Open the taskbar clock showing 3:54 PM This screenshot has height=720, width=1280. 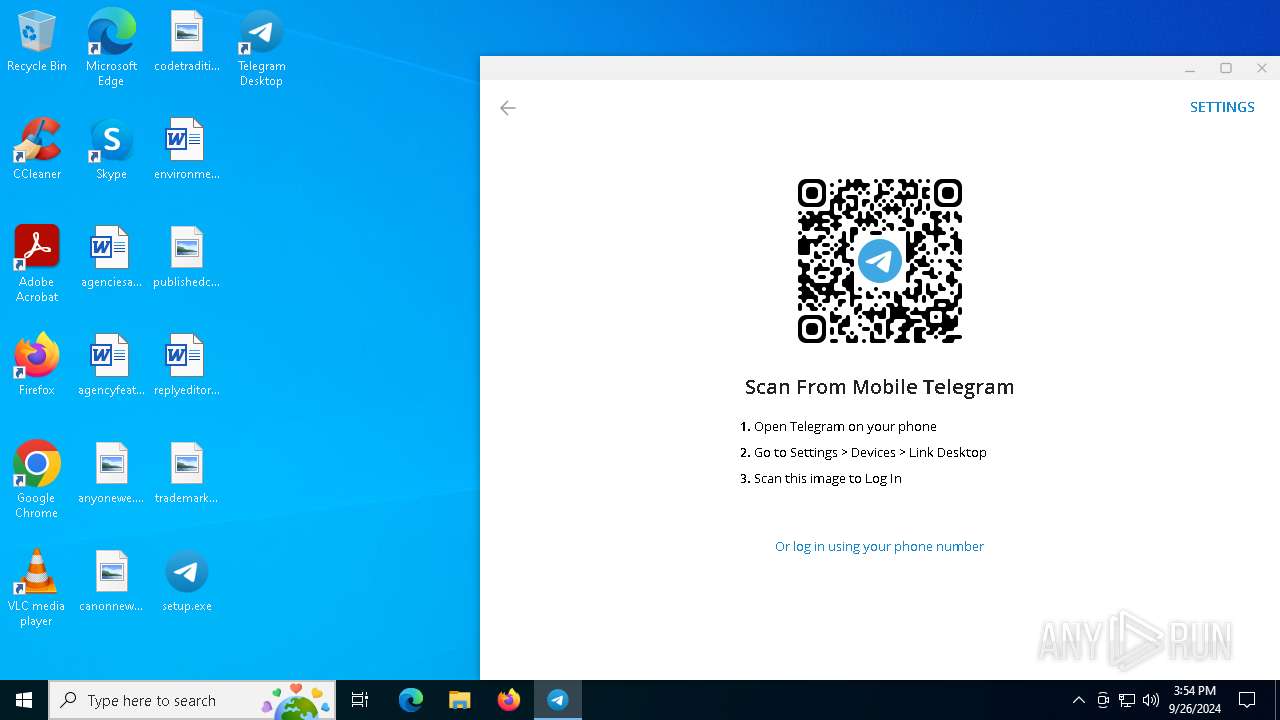click(1194, 700)
